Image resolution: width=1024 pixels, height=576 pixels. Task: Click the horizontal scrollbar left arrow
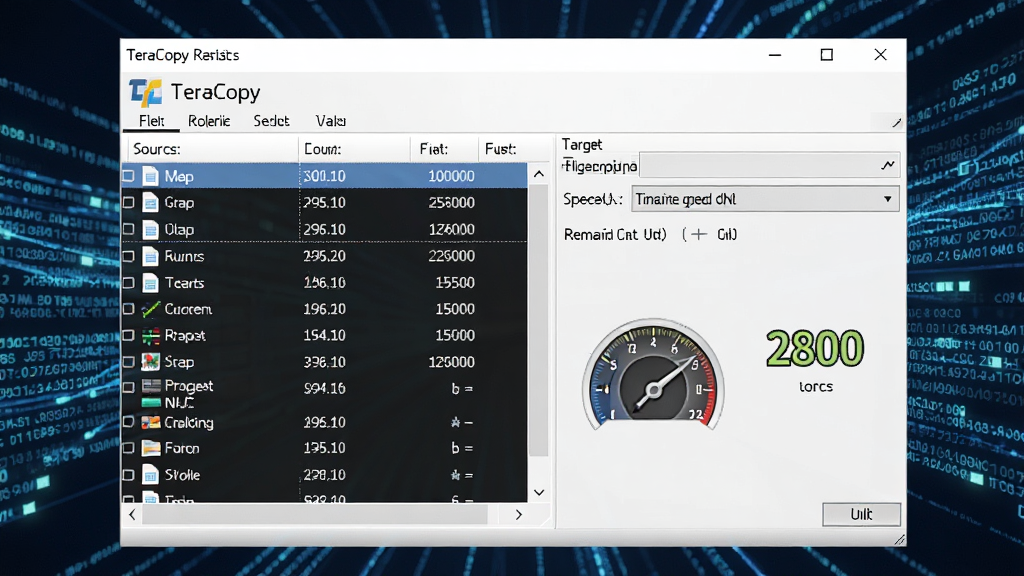click(133, 515)
